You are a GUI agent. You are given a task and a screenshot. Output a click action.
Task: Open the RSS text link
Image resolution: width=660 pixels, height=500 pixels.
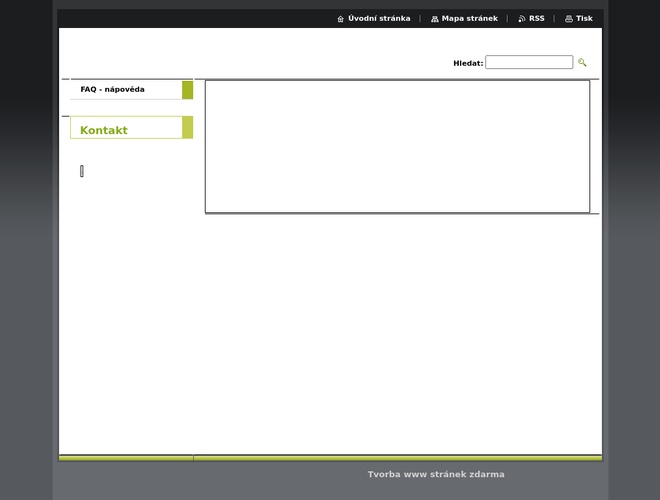click(537, 19)
